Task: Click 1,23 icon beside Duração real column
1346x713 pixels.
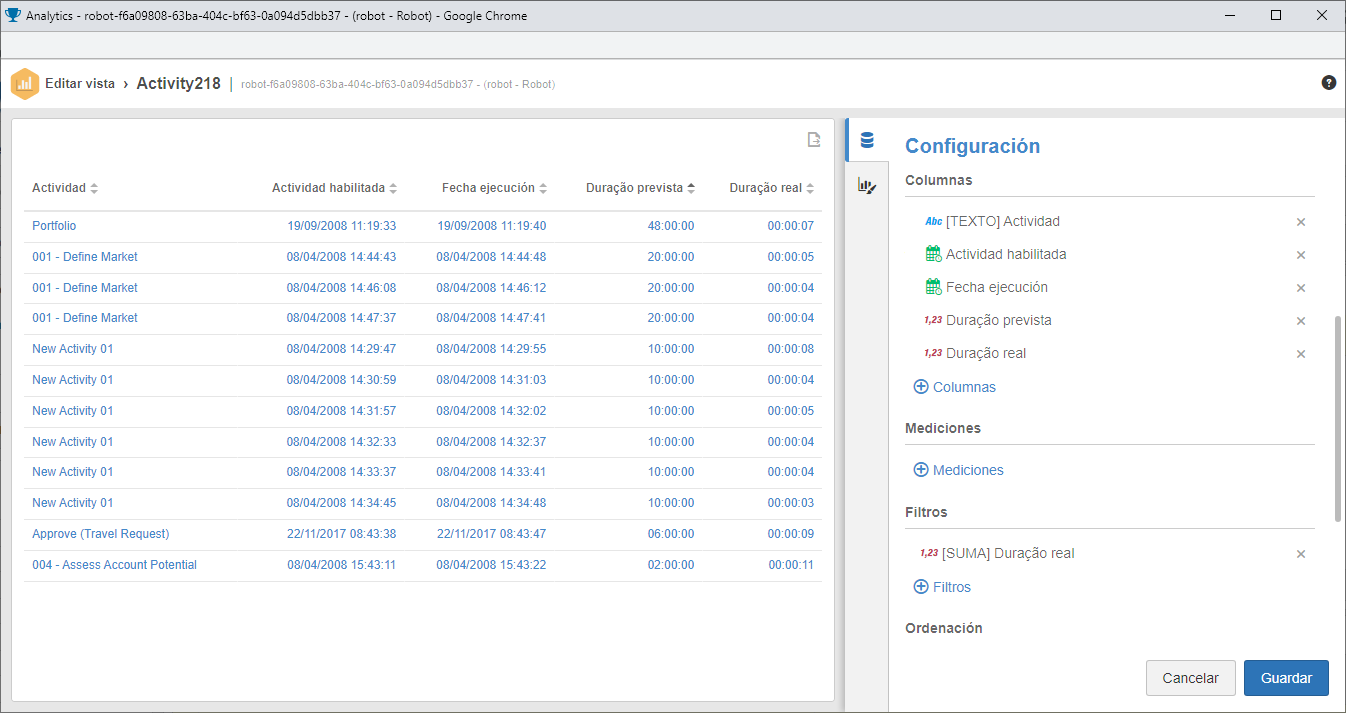Action: pos(933,353)
